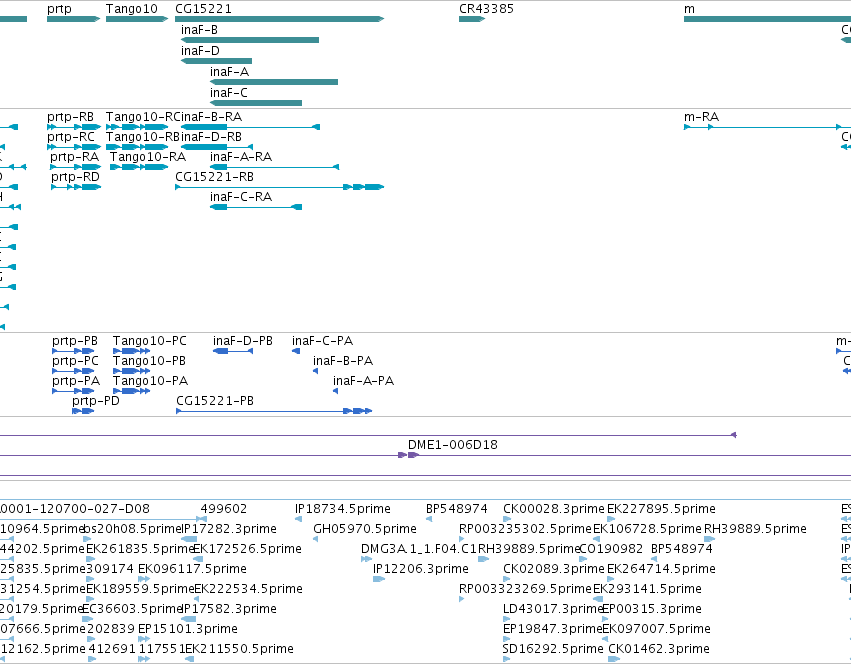This screenshot has width=851, height=664.
Task: Click the Tango10 gene bar above Tango10-RC
Action: 137,19
